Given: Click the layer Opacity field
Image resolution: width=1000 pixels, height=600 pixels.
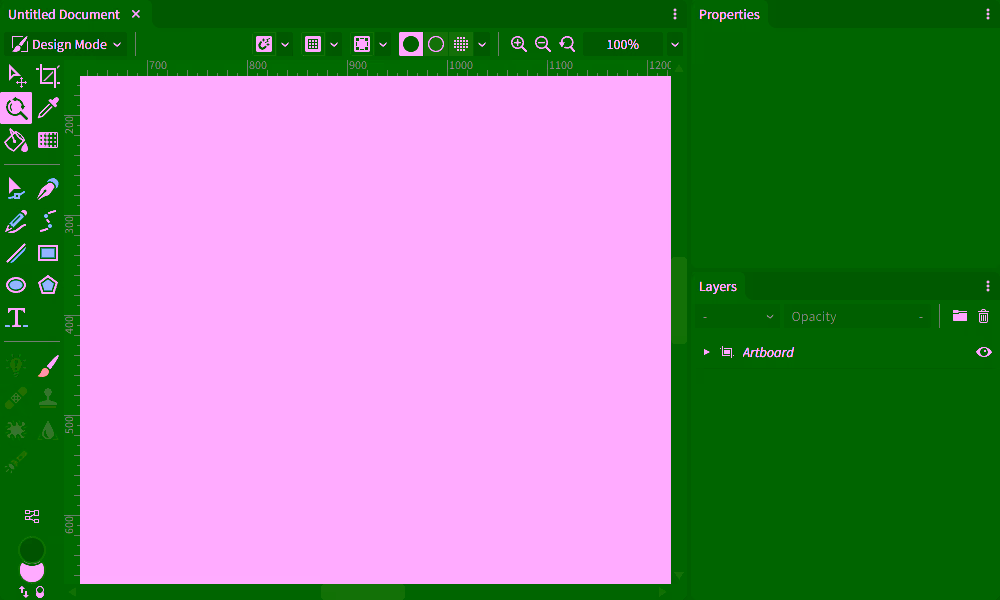Looking at the screenshot, I should (857, 317).
